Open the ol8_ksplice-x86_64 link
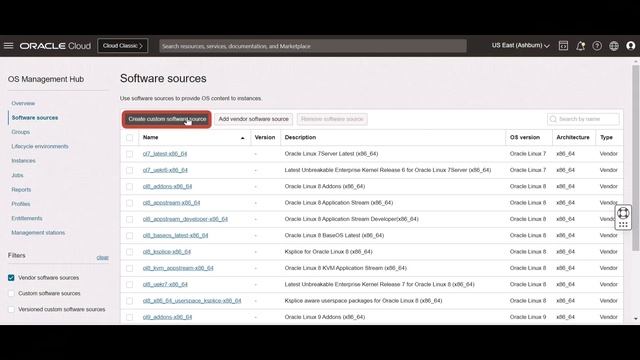640x360 pixels. [167, 252]
